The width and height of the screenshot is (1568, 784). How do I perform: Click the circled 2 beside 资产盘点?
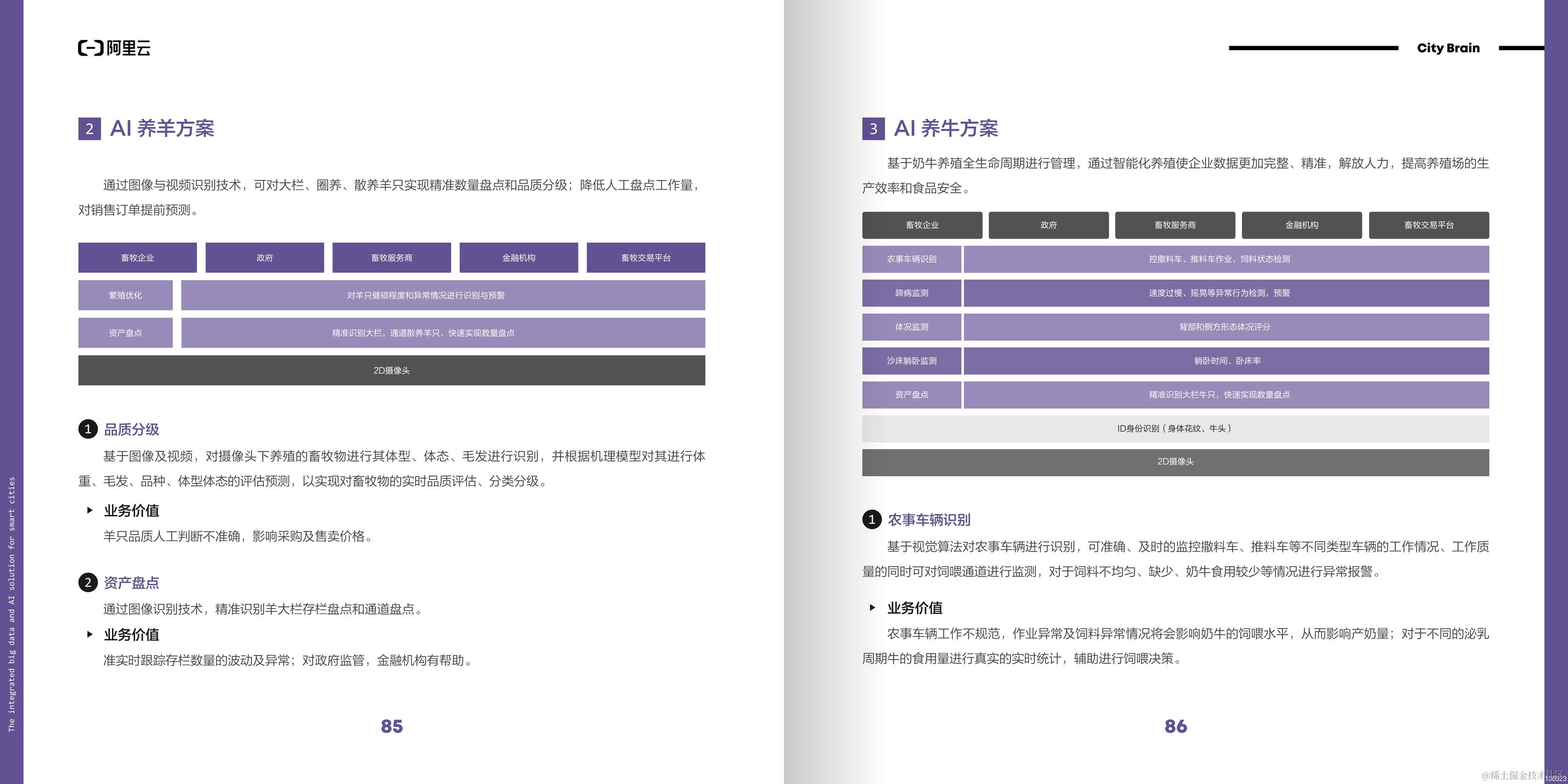(88, 582)
